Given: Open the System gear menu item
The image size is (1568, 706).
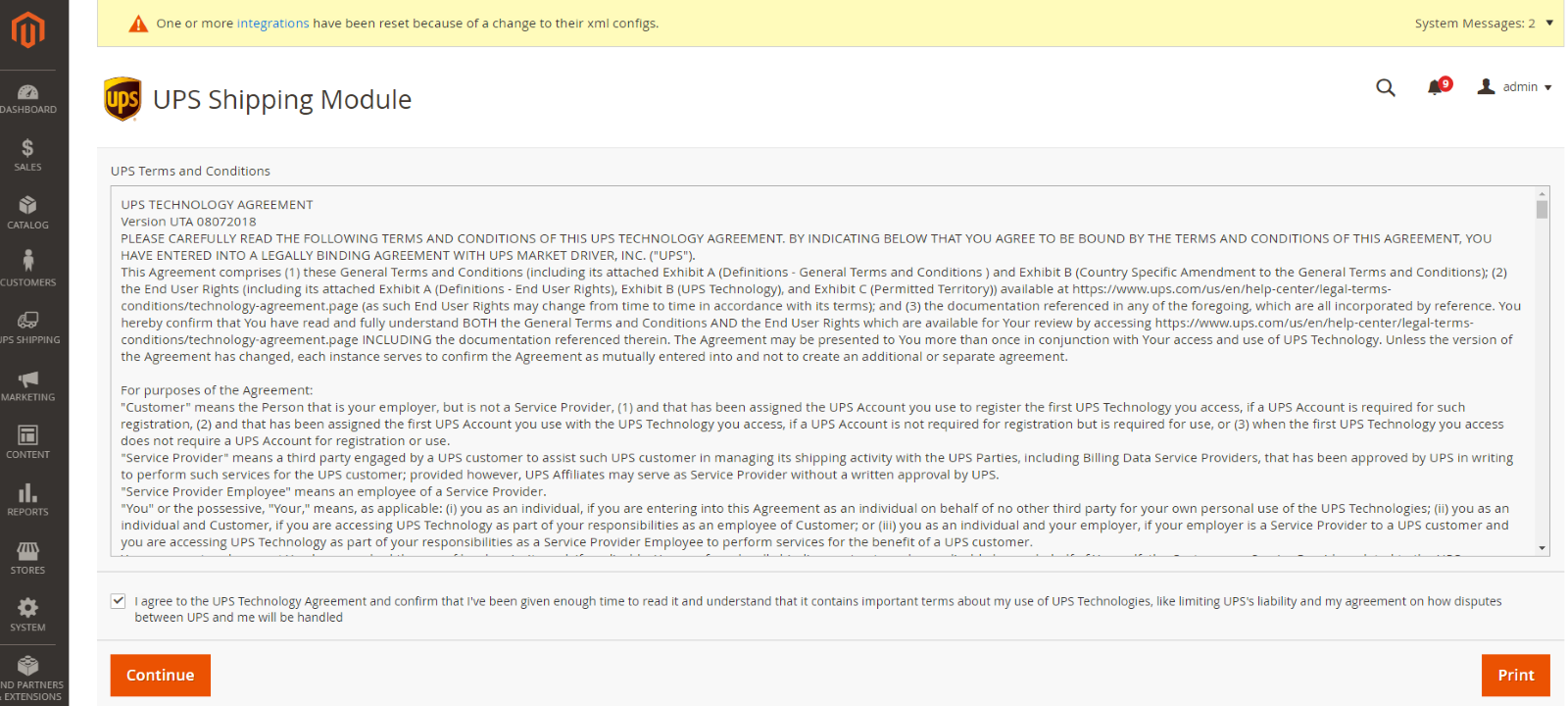Looking at the screenshot, I should coord(27,615).
